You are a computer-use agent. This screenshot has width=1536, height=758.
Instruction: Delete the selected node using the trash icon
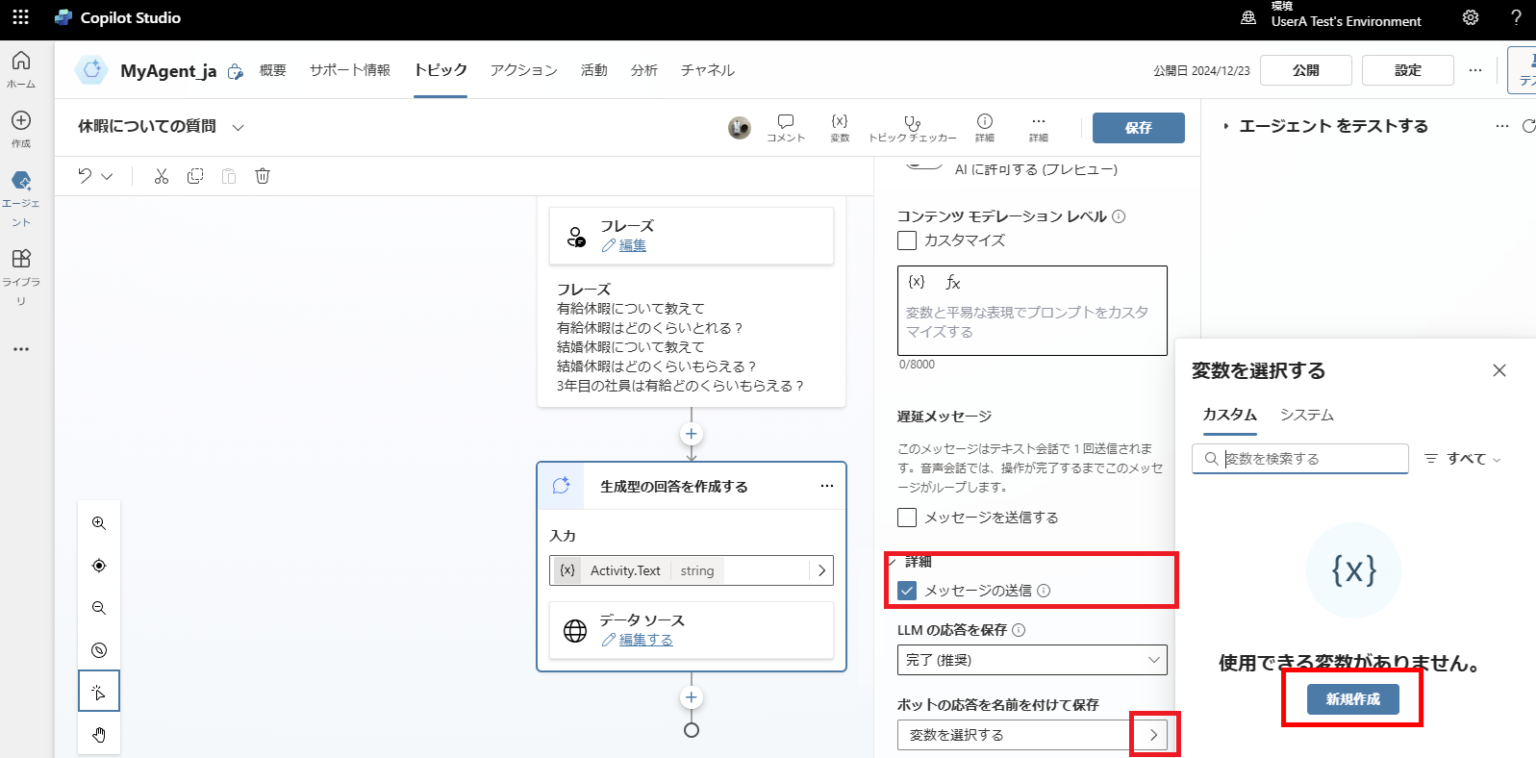pyautogui.click(x=262, y=175)
